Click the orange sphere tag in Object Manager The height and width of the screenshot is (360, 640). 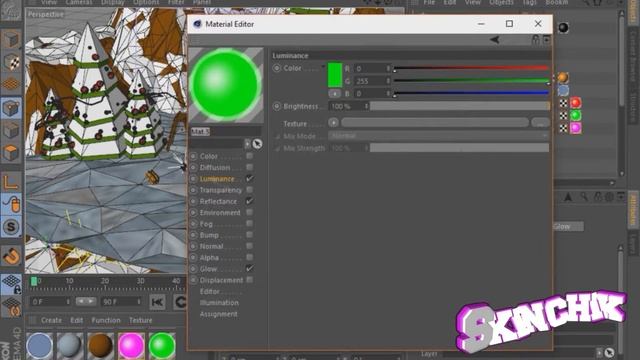(x=563, y=77)
